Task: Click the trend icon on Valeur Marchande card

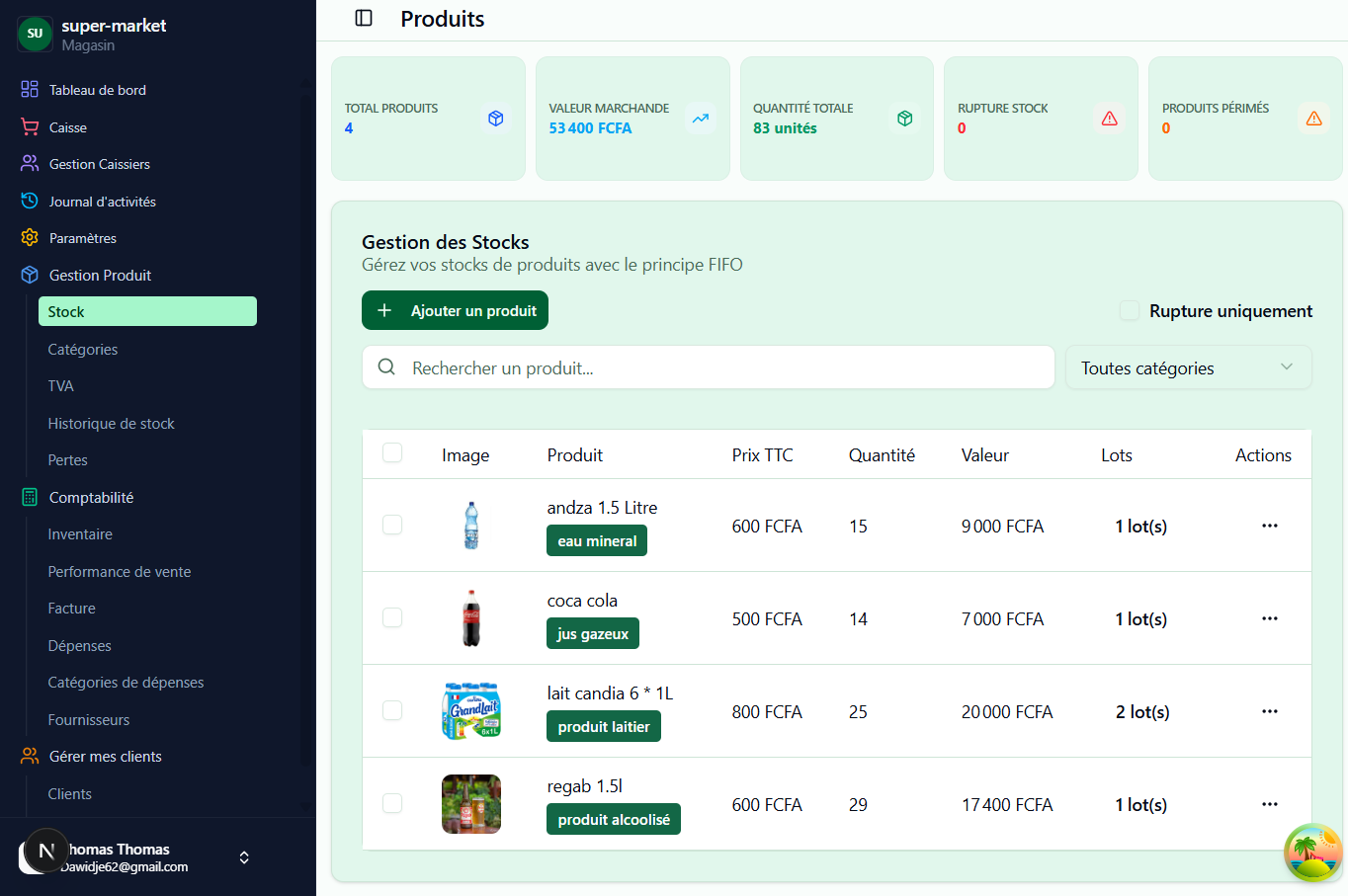Action: (700, 118)
